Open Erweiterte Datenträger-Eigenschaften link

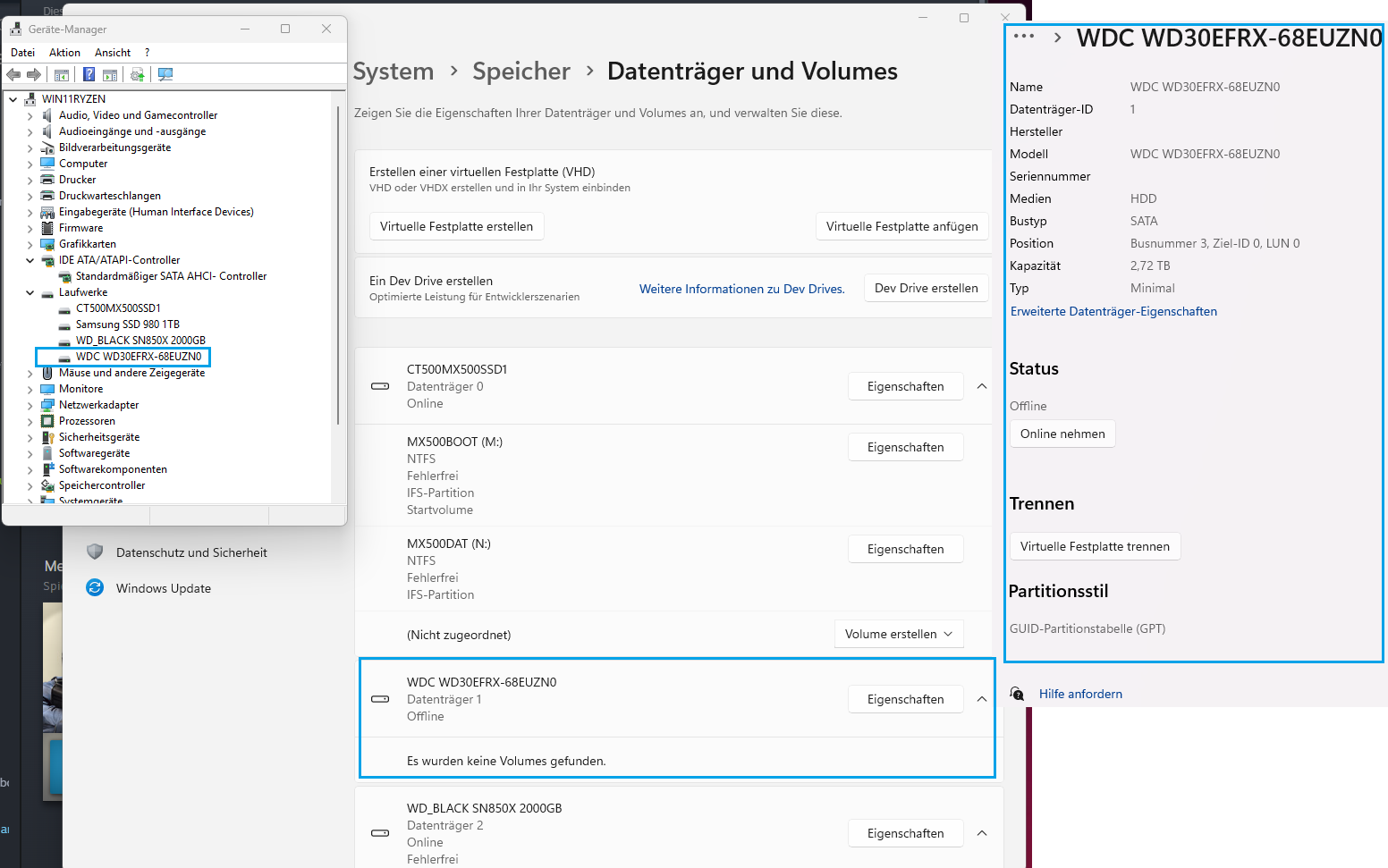pos(1113,311)
